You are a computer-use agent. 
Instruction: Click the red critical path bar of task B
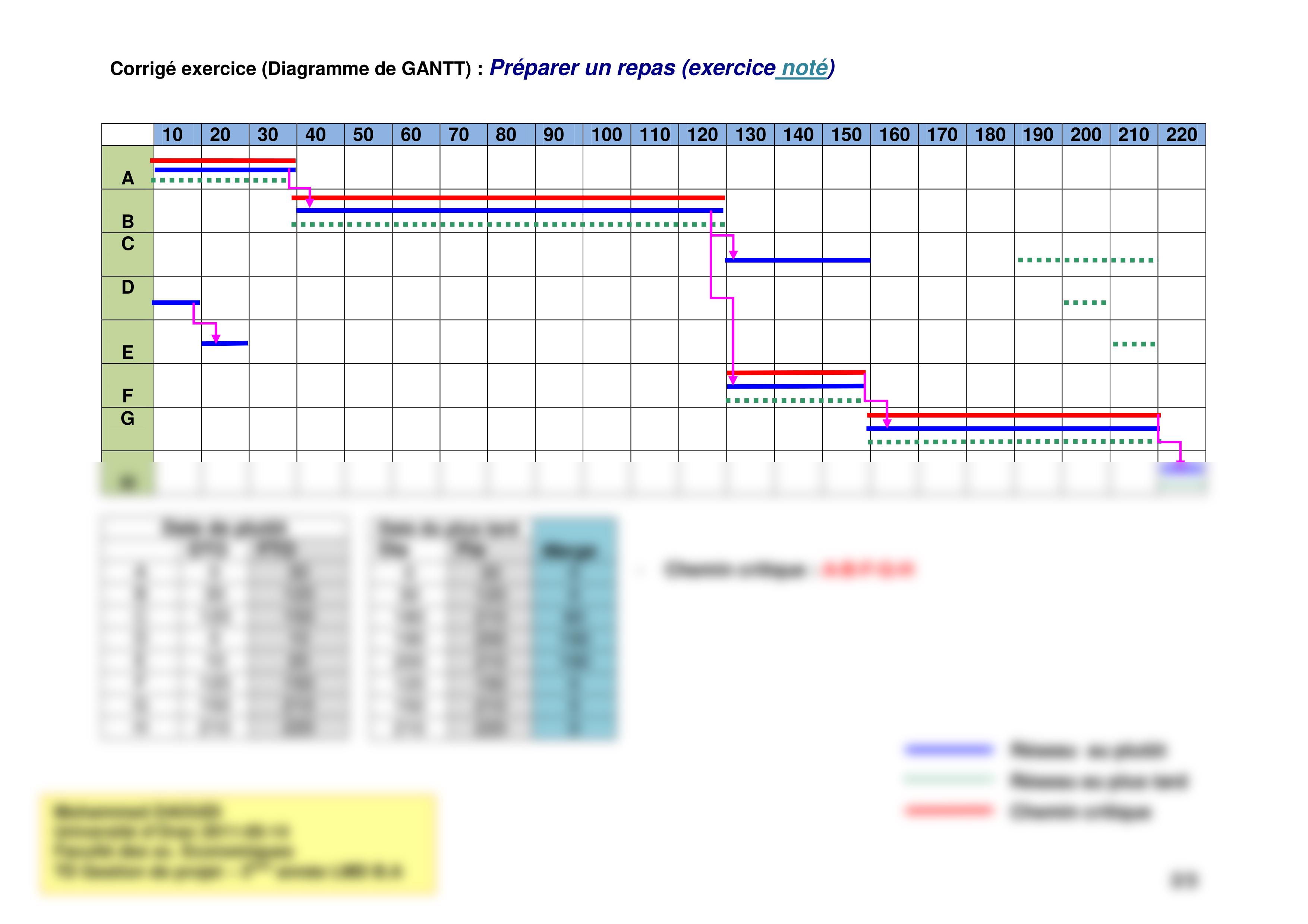coord(508,197)
